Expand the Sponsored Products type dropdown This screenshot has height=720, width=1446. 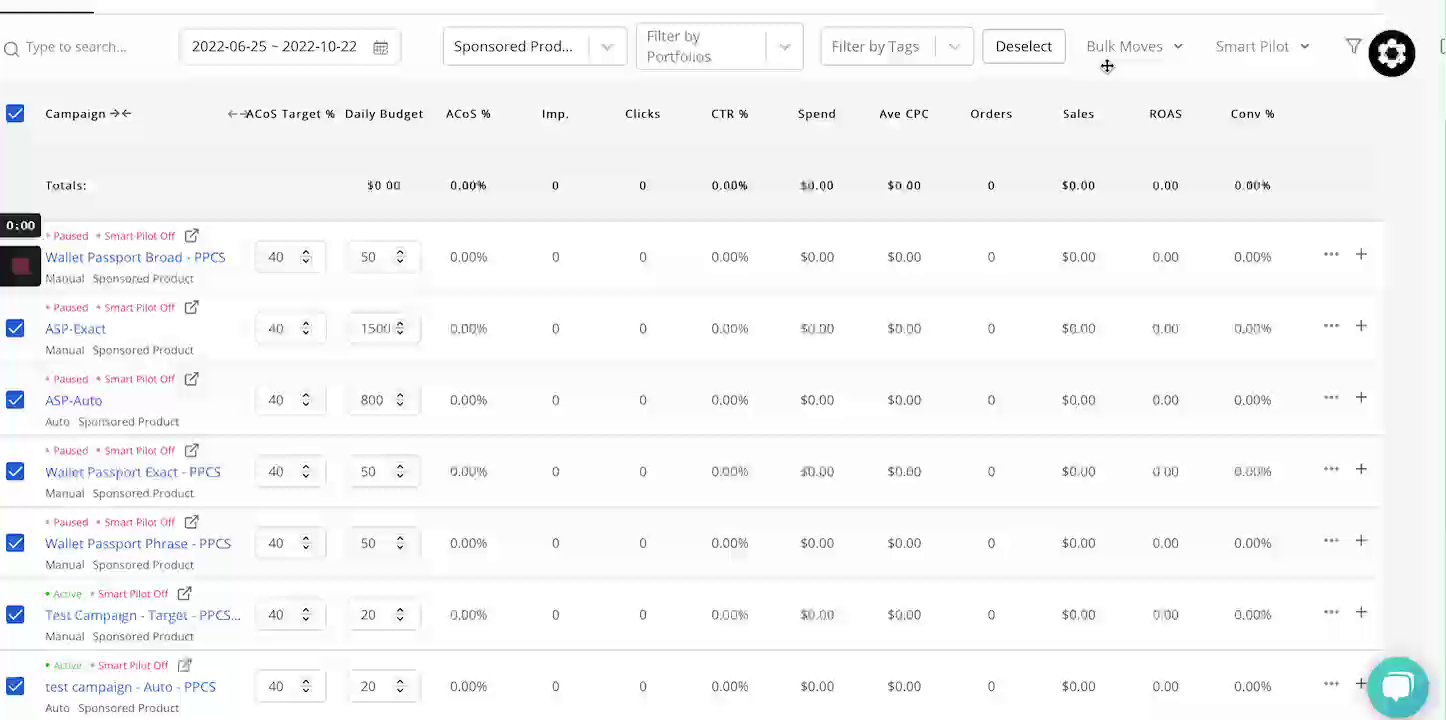point(607,47)
